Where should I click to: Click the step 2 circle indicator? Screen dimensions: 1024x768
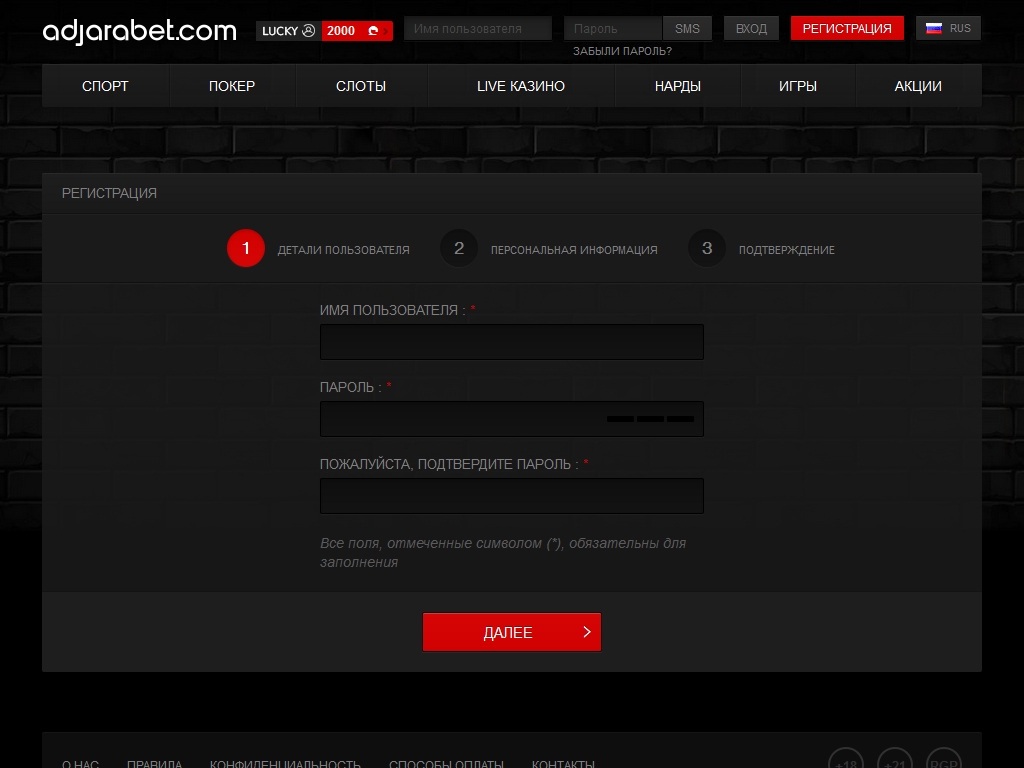[x=459, y=249]
